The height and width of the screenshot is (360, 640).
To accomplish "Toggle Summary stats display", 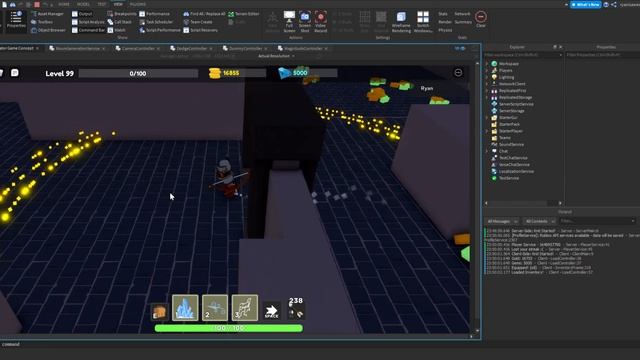I will 463,22.
